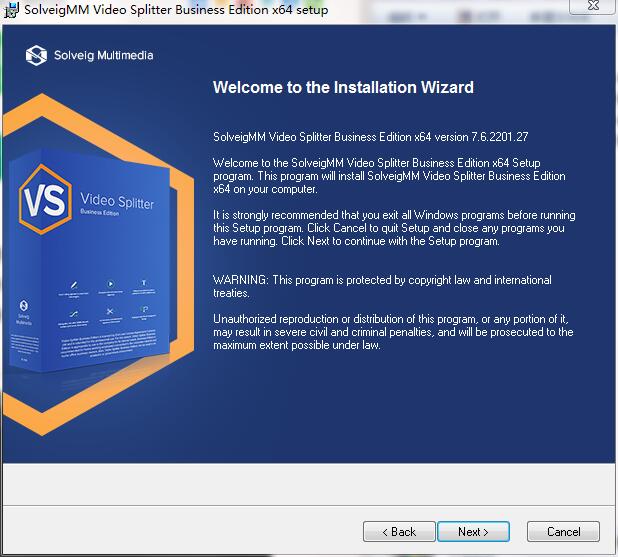Click the Welcome to the Installation Wizard heading
The width and height of the screenshot is (618, 557).
point(343,88)
